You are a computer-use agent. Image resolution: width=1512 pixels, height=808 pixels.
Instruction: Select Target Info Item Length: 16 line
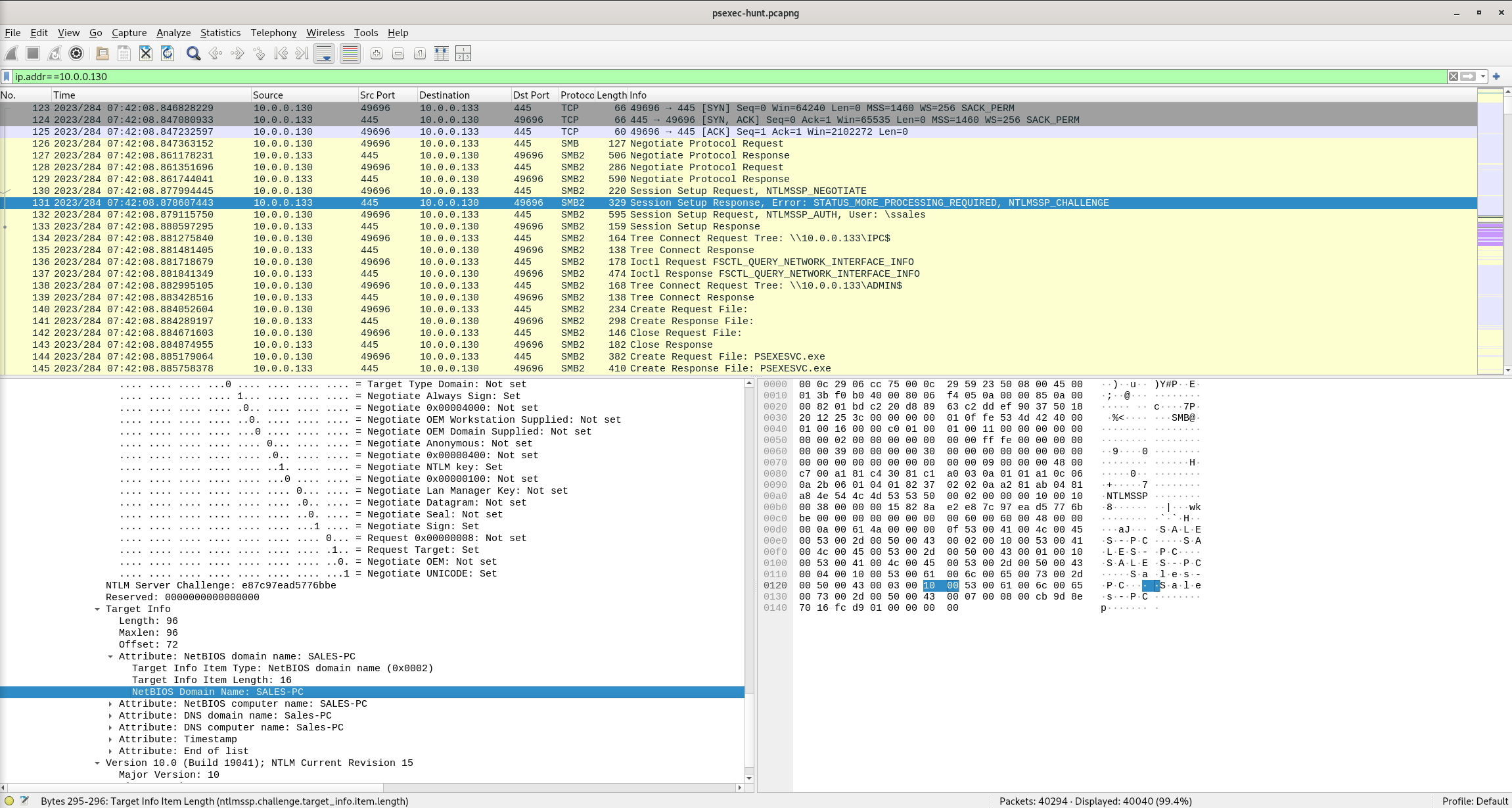[212, 680]
